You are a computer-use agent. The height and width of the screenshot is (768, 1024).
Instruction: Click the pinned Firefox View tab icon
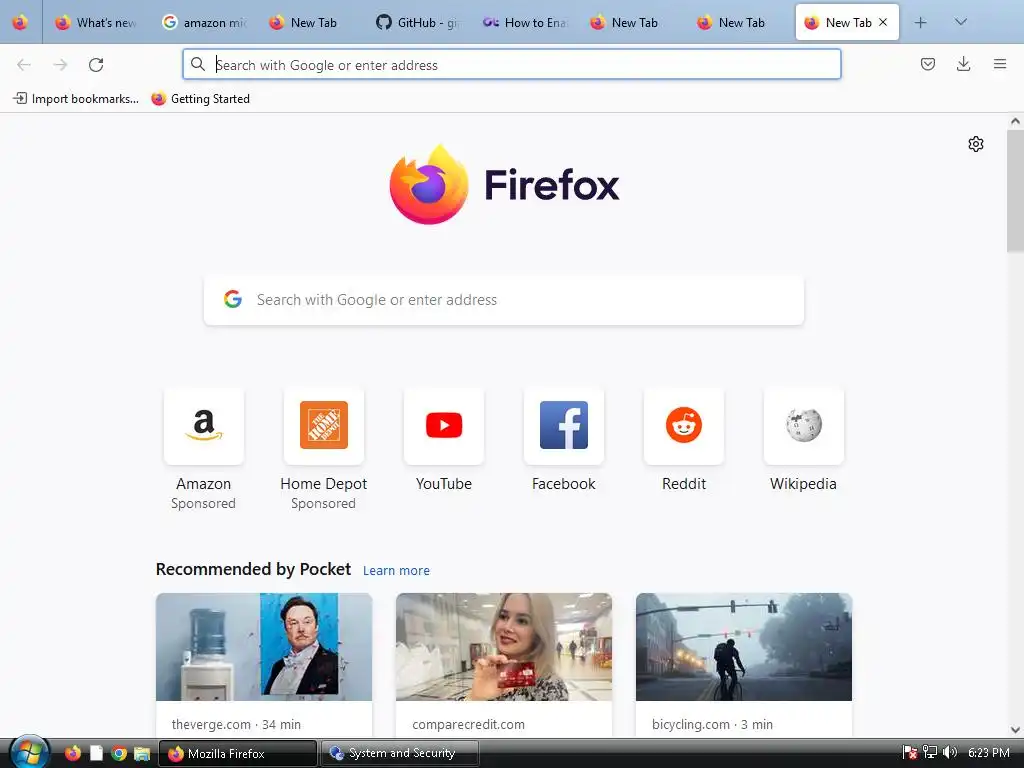coord(20,22)
